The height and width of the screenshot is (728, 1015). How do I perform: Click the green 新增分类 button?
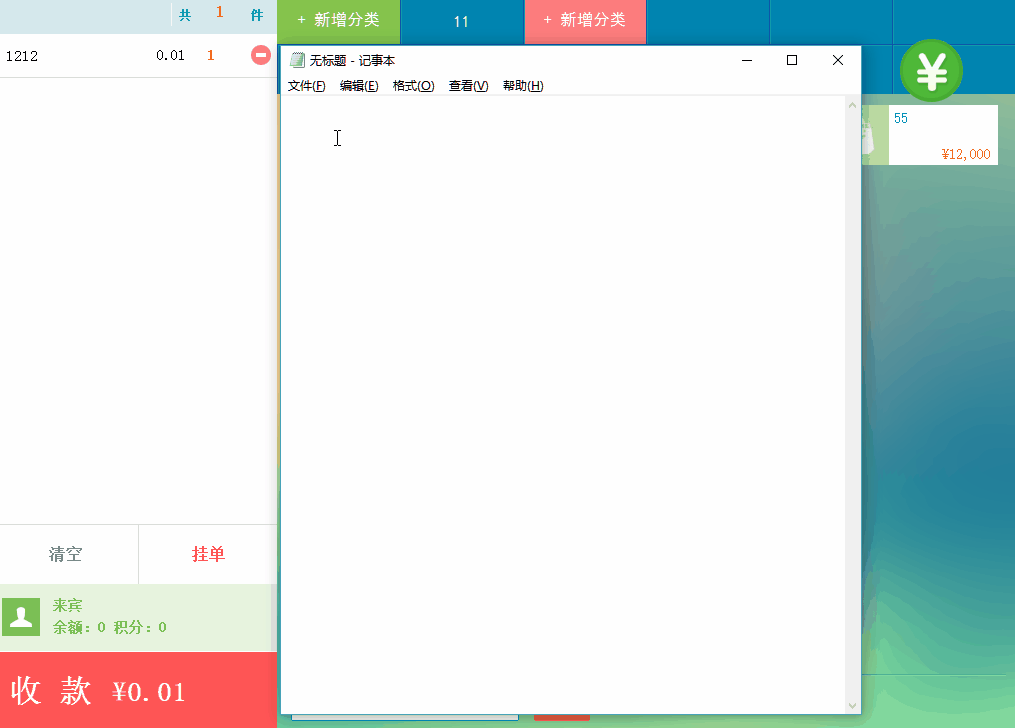click(x=339, y=21)
